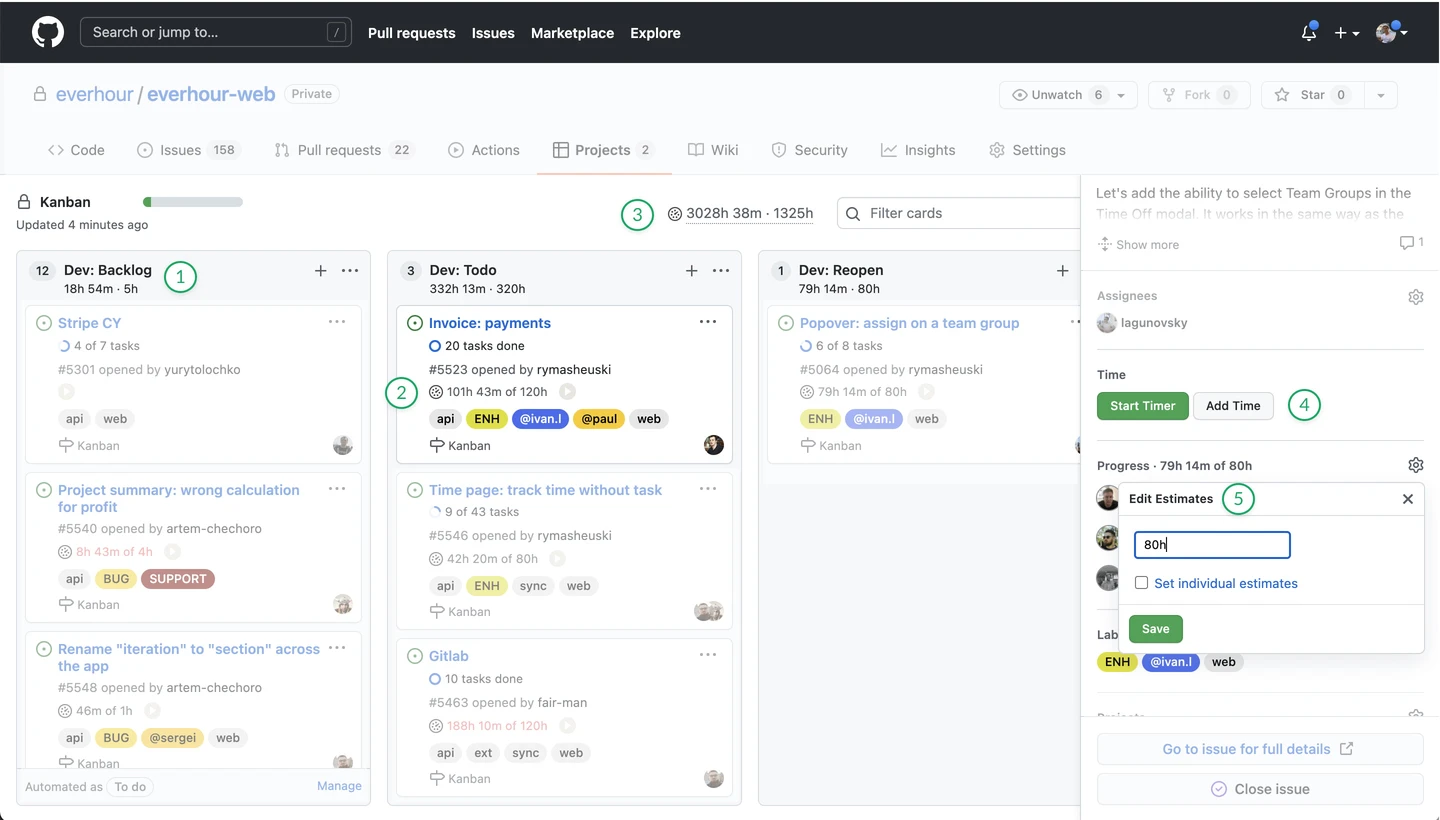Image resolution: width=1440 pixels, height=820 pixels.
Task: Open the GitHub home logo
Action: tap(48, 32)
